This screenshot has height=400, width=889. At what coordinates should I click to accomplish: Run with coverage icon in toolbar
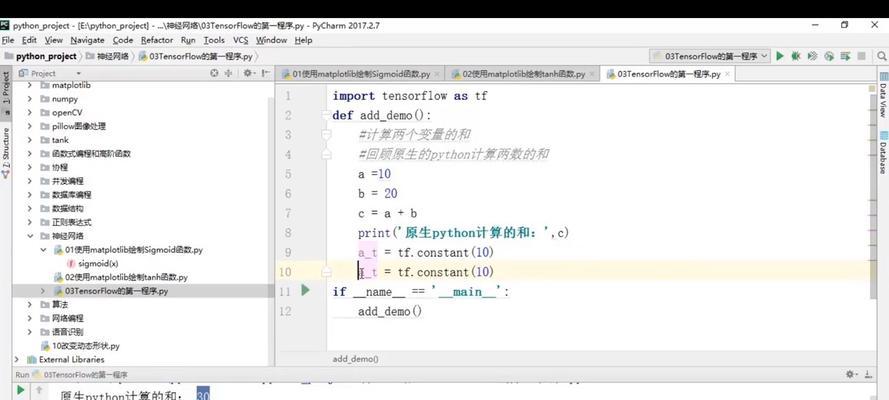click(812, 56)
